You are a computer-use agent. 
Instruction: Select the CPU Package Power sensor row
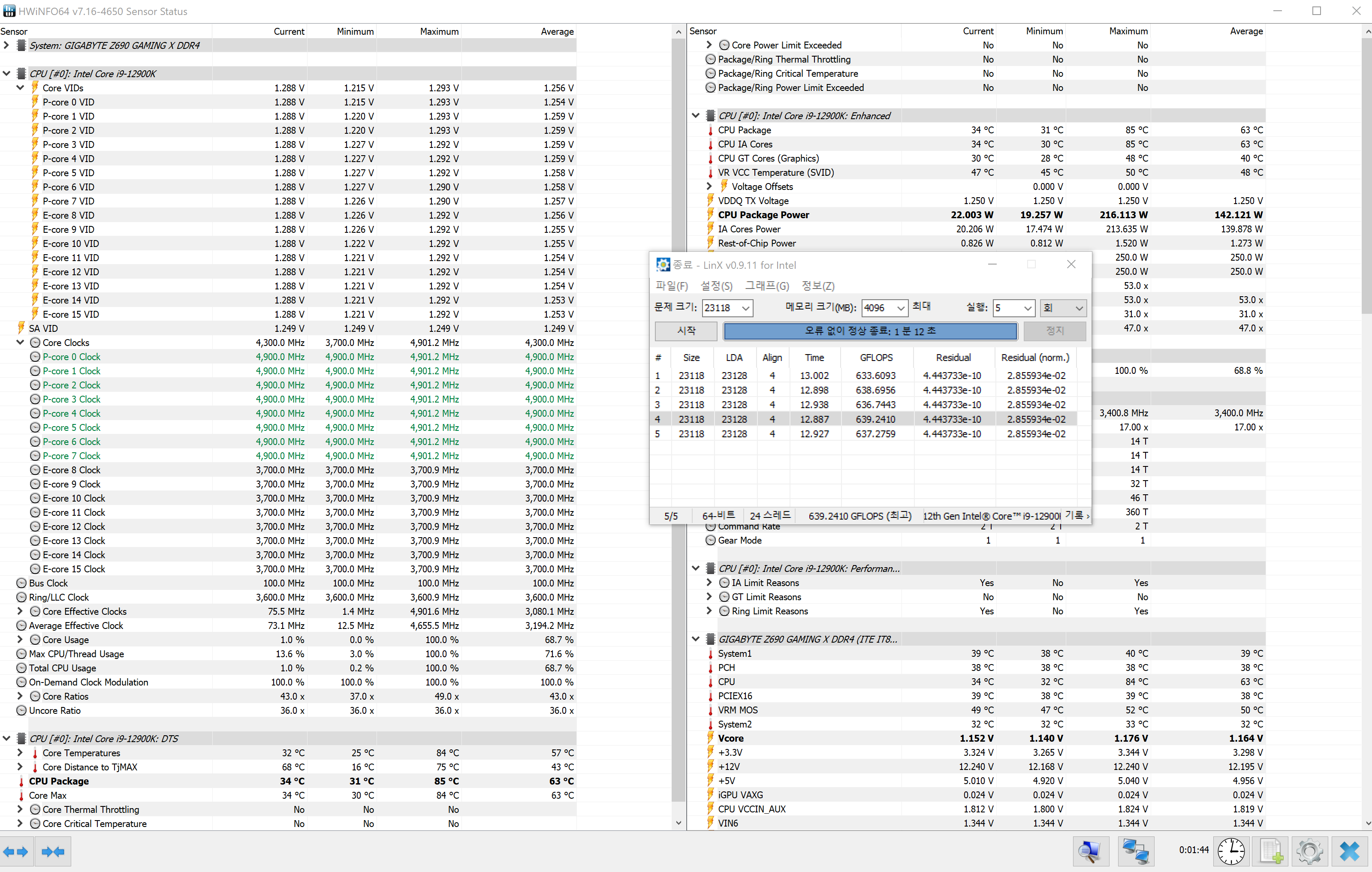pos(763,215)
